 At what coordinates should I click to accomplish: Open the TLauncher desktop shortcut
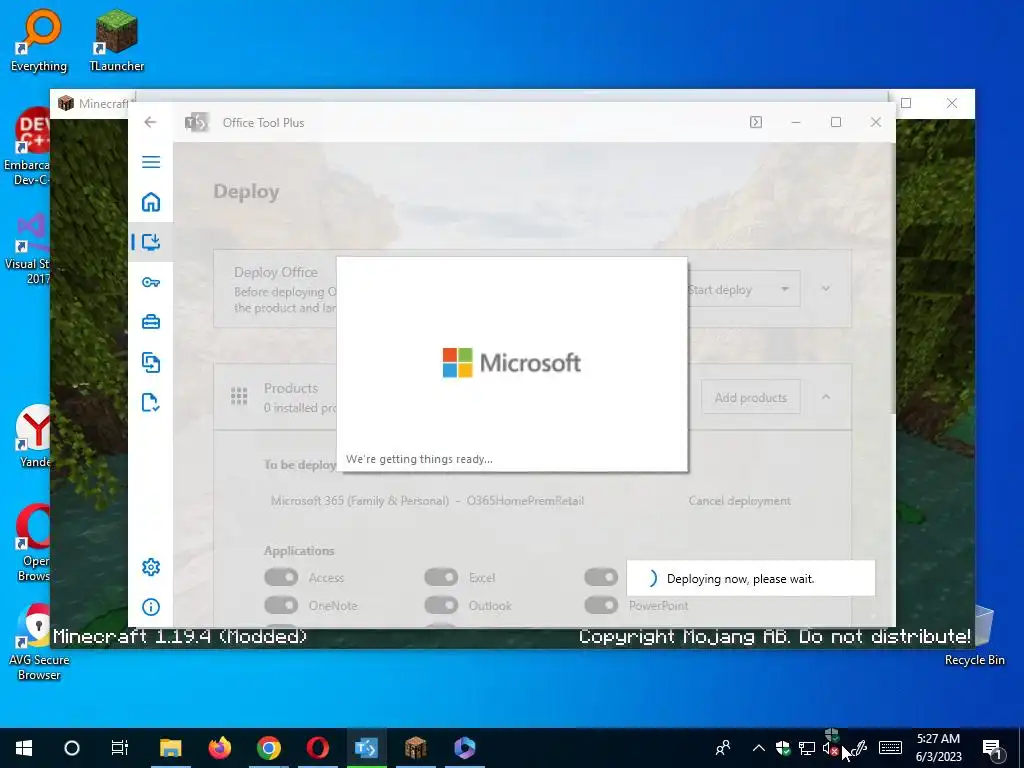pyautogui.click(x=116, y=39)
